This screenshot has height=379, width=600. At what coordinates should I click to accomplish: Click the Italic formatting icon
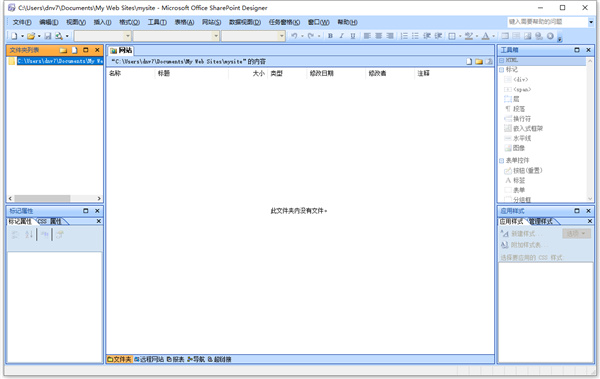pyautogui.click(x=341, y=36)
